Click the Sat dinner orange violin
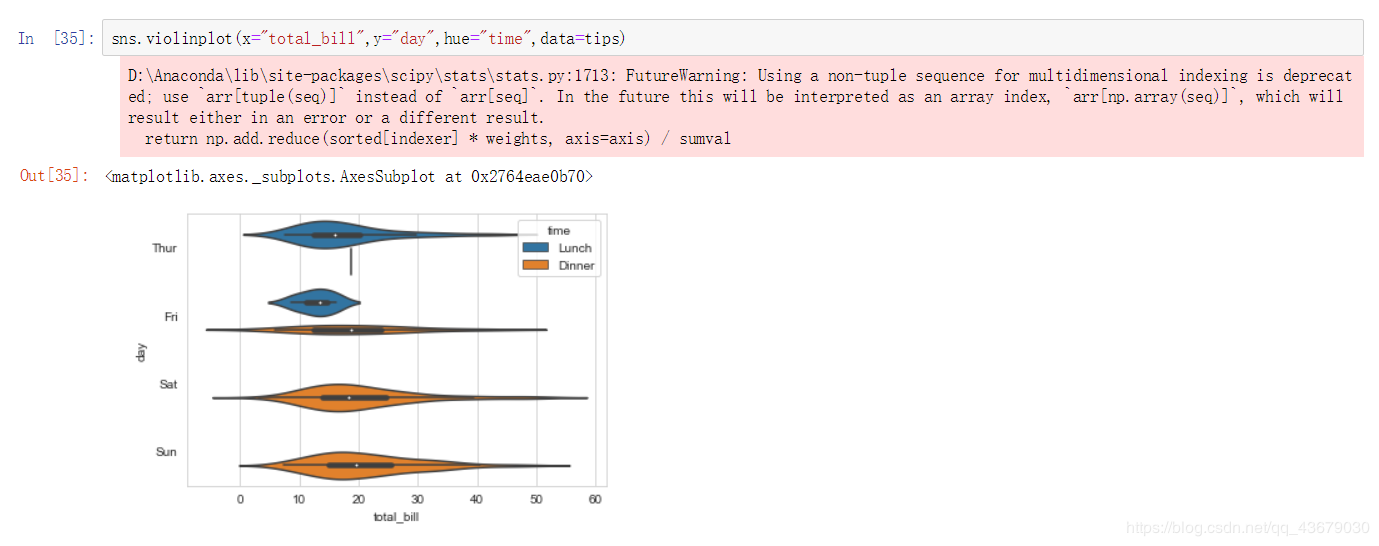 399,397
